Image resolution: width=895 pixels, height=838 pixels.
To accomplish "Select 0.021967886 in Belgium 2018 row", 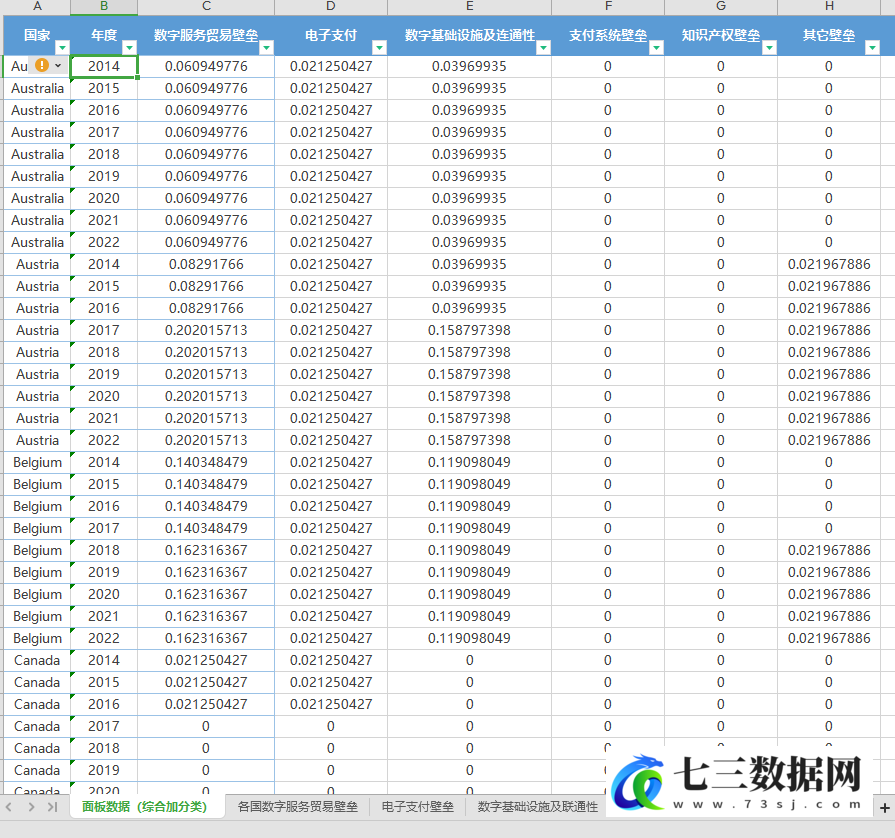I will pyautogui.click(x=829, y=550).
